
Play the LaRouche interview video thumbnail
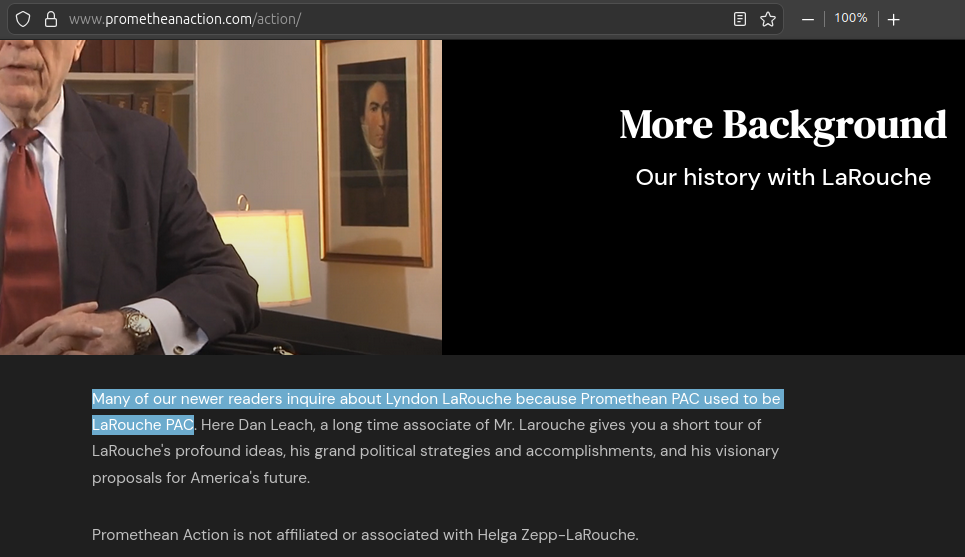click(221, 197)
